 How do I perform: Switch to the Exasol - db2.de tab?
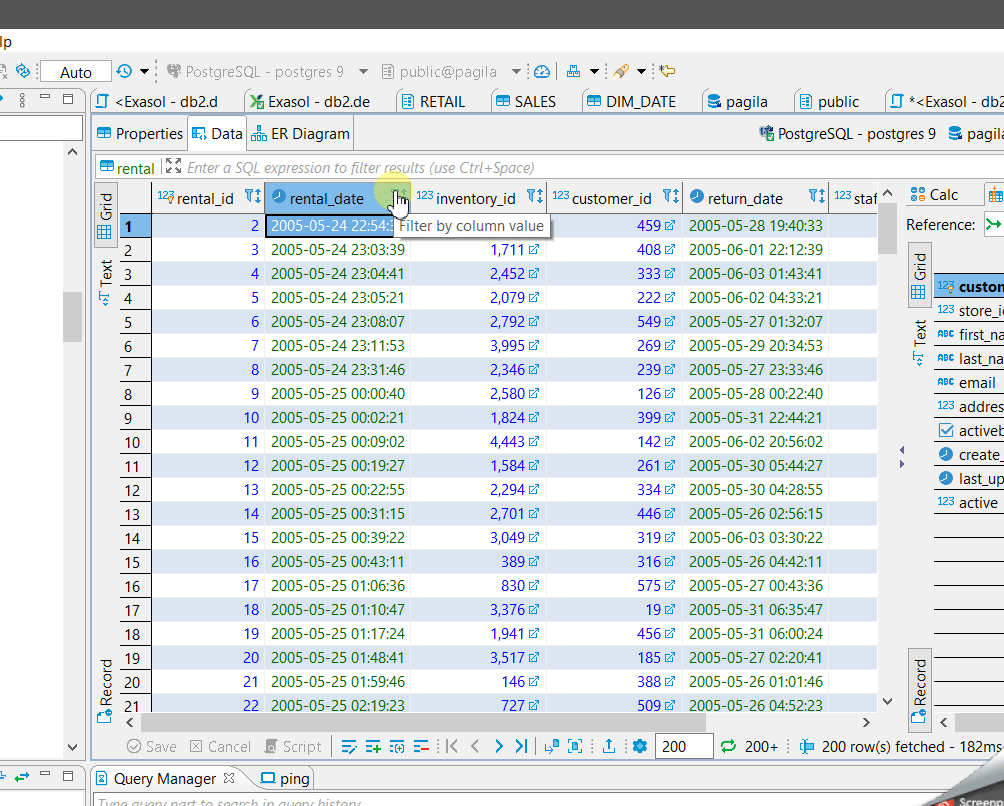tap(310, 102)
